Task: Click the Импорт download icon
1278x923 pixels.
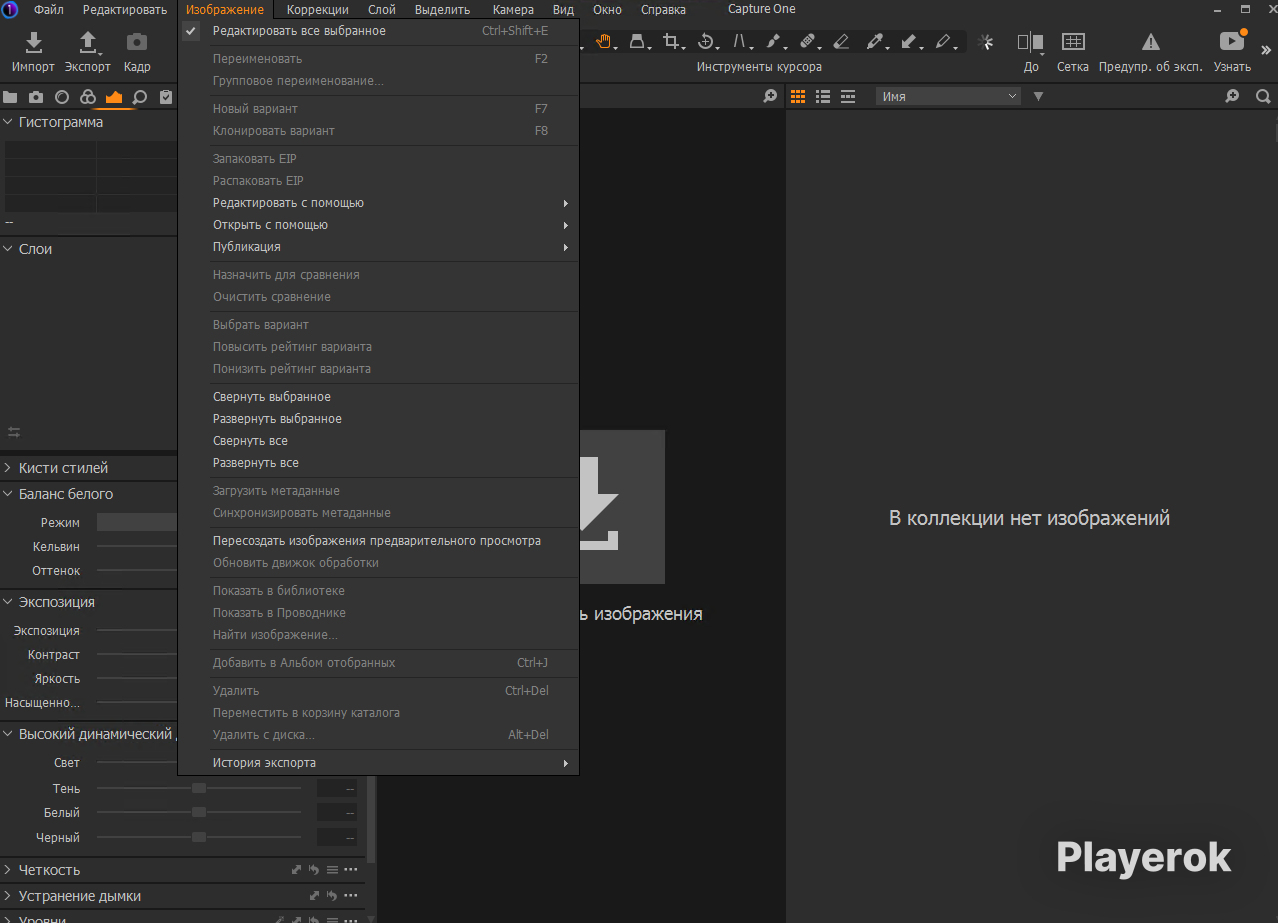Action: point(33,43)
